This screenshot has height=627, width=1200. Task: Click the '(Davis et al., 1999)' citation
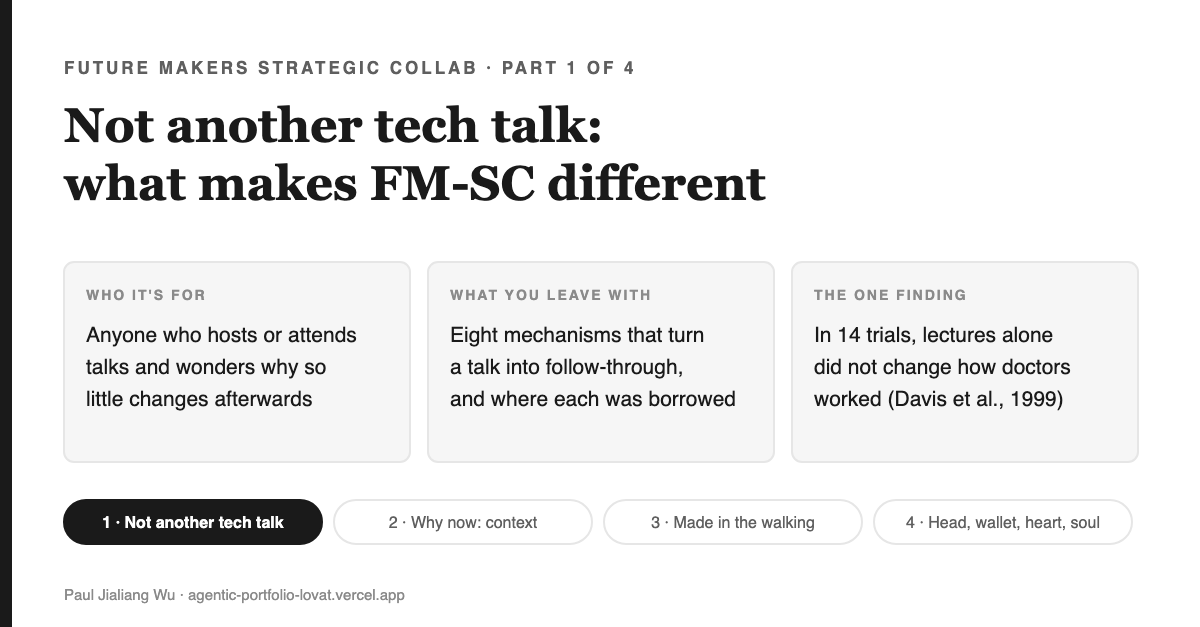[975, 399]
